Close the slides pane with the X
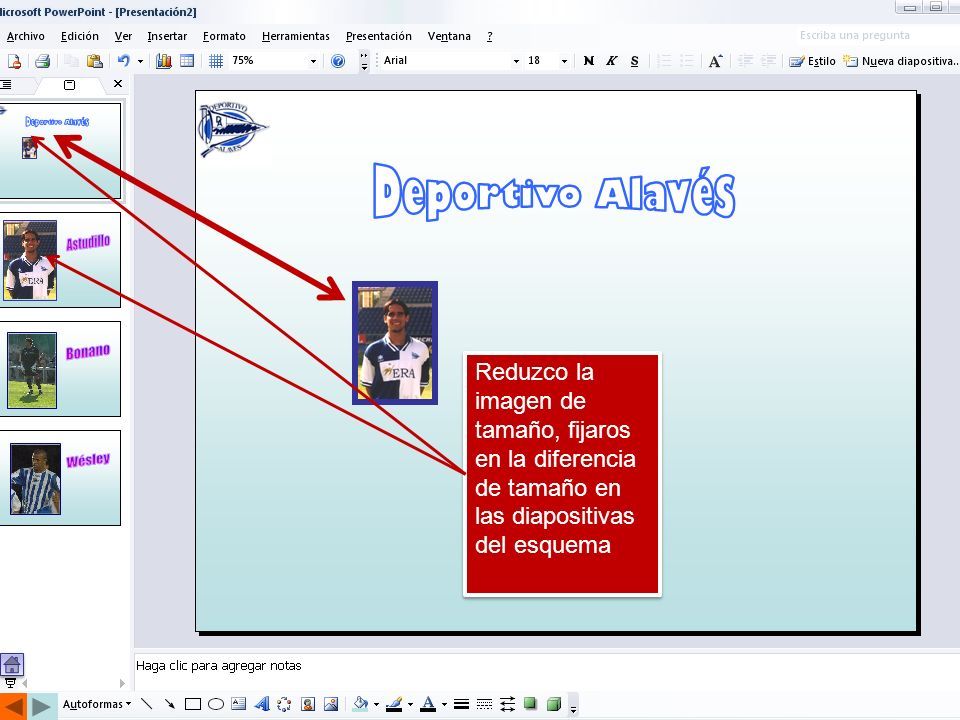Viewport: 960px width, 720px height. pyautogui.click(x=118, y=84)
